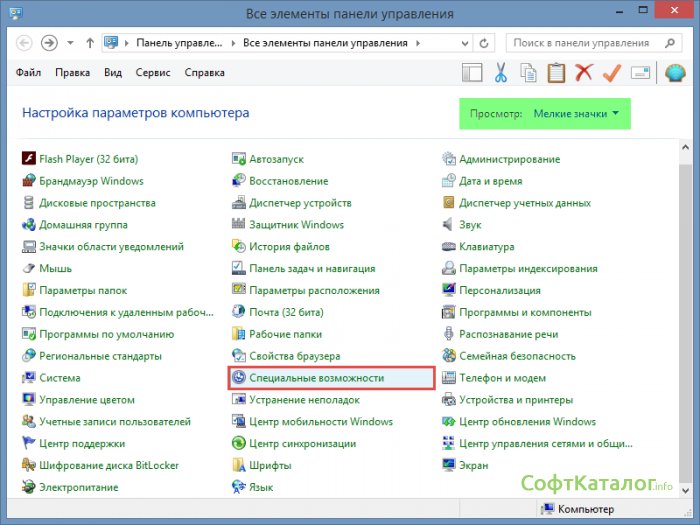Click the Cut scissors toolbar icon
This screenshot has width=700, height=525.
pos(501,73)
